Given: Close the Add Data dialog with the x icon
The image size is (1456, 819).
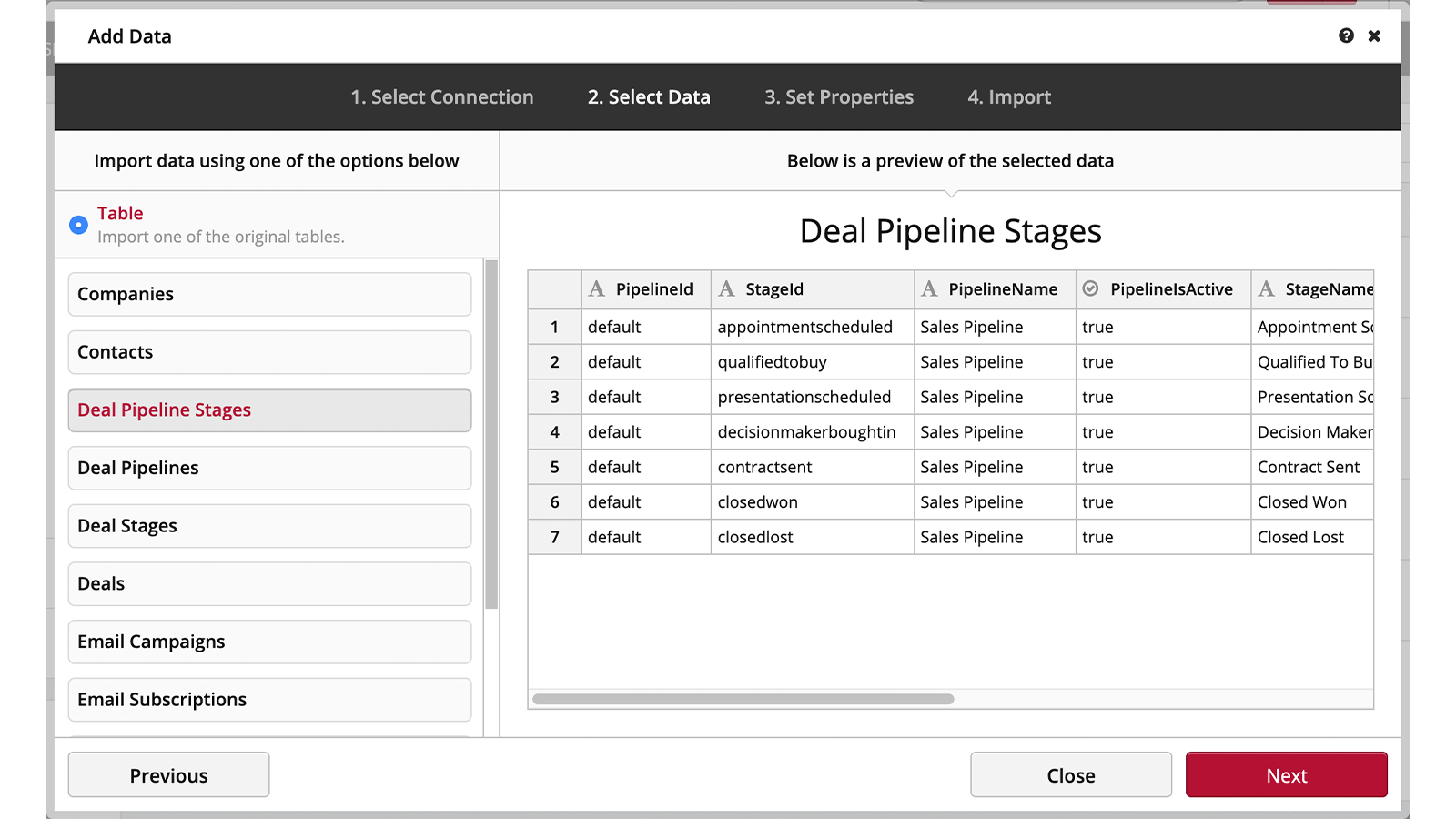Looking at the screenshot, I should point(1374,36).
